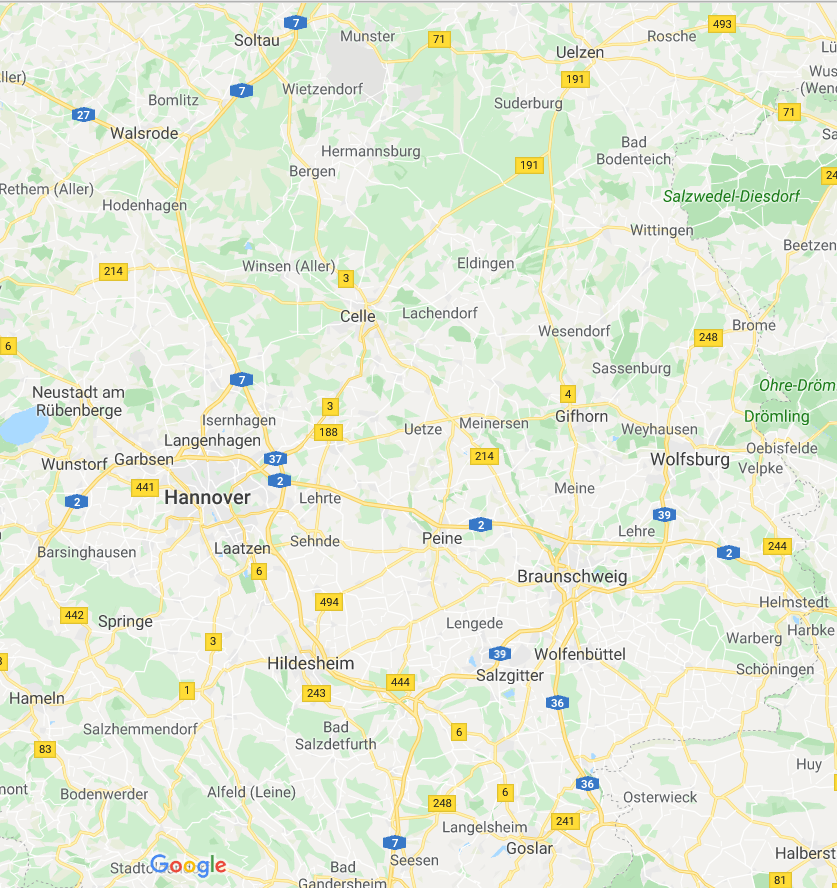Select the Celle town label

tap(357, 316)
